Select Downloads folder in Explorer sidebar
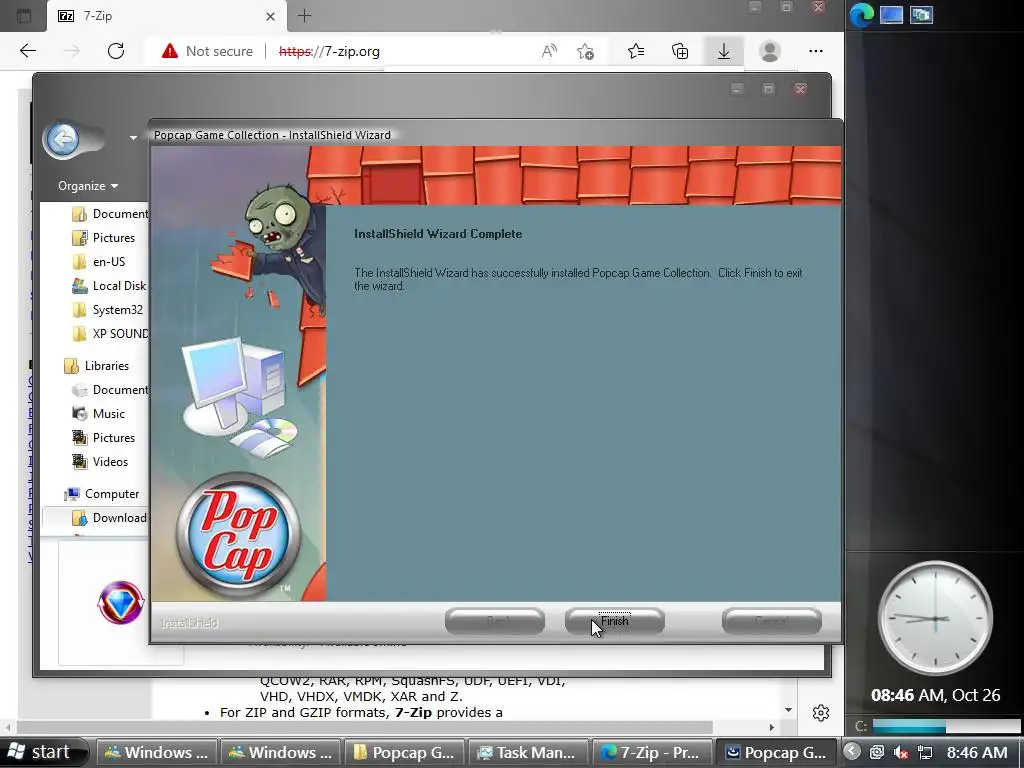The height and width of the screenshot is (768, 1024). [x=109, y=518]
